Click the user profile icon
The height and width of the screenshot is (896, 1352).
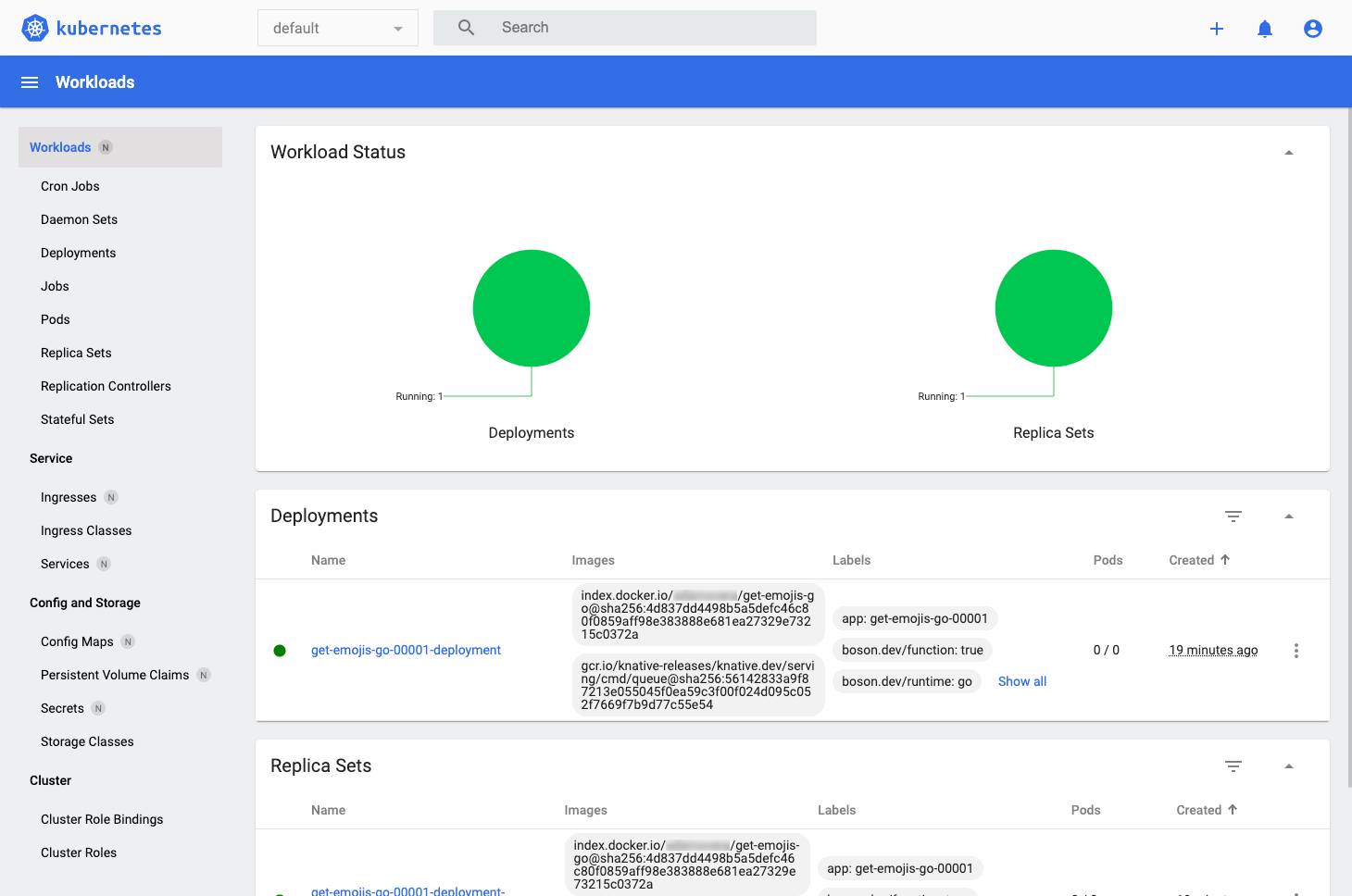coord(1312,28)
